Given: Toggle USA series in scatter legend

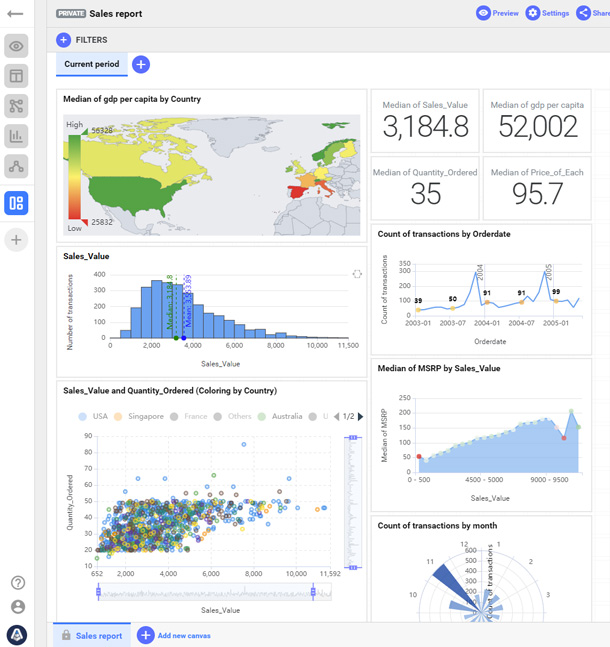Looking at the screenshot, I should coord(93,416).
